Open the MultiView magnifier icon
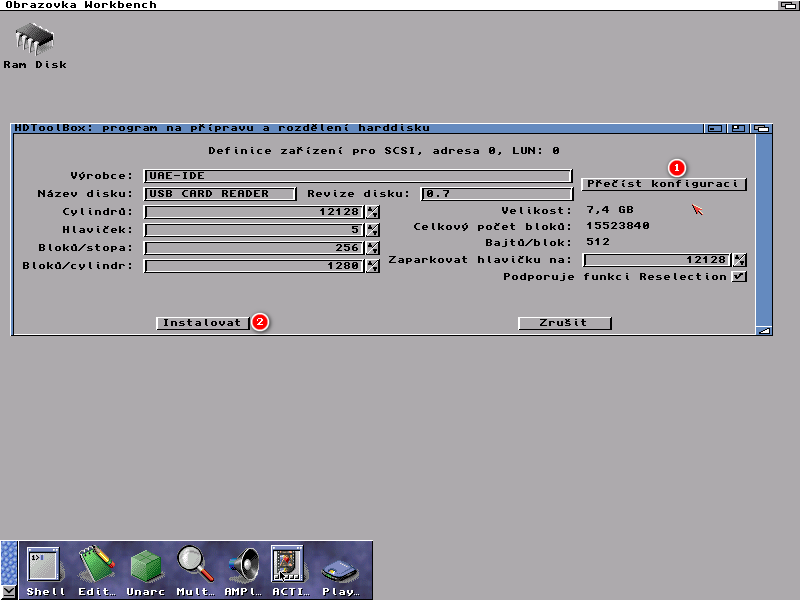 point(196,567)
